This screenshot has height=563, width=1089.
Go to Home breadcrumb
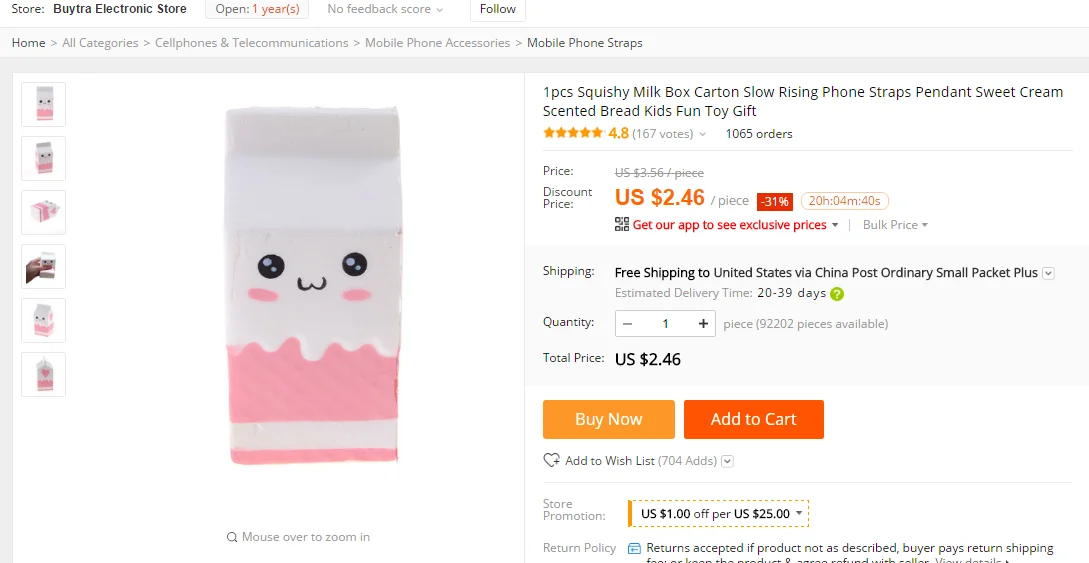pos(28,43)
